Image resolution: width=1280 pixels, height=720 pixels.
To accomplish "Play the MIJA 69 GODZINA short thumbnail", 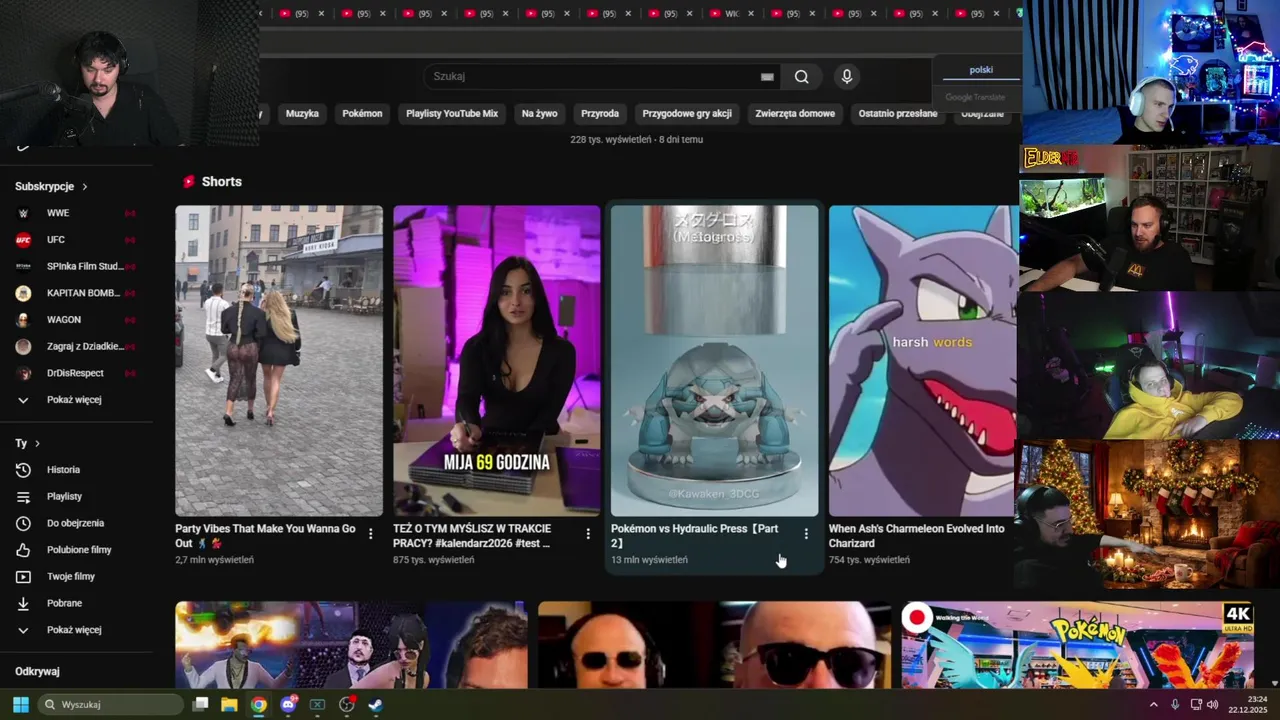I will [497, 361].
